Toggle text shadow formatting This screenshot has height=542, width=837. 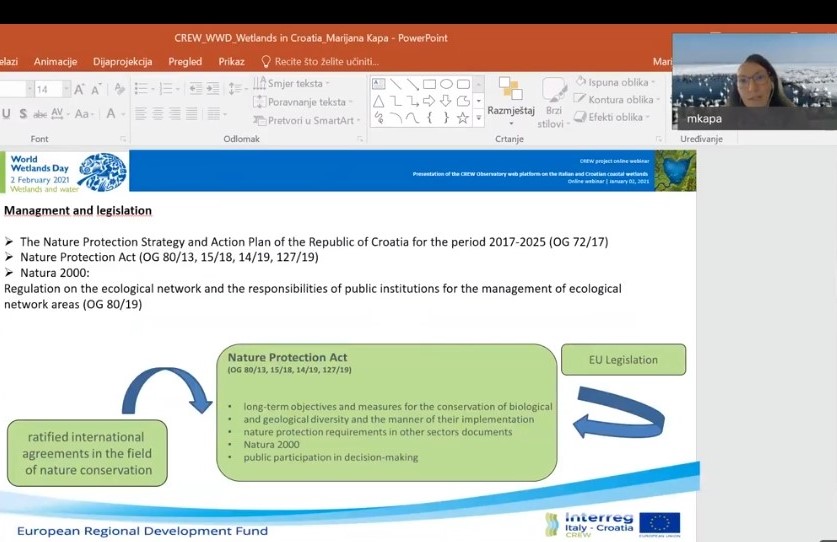23,114
